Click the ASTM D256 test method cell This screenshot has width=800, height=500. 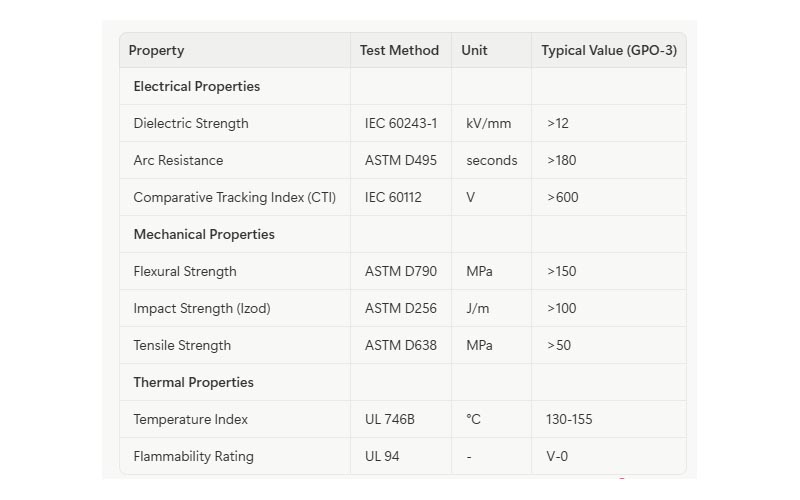pyautogui.click(x=401, y=309)
